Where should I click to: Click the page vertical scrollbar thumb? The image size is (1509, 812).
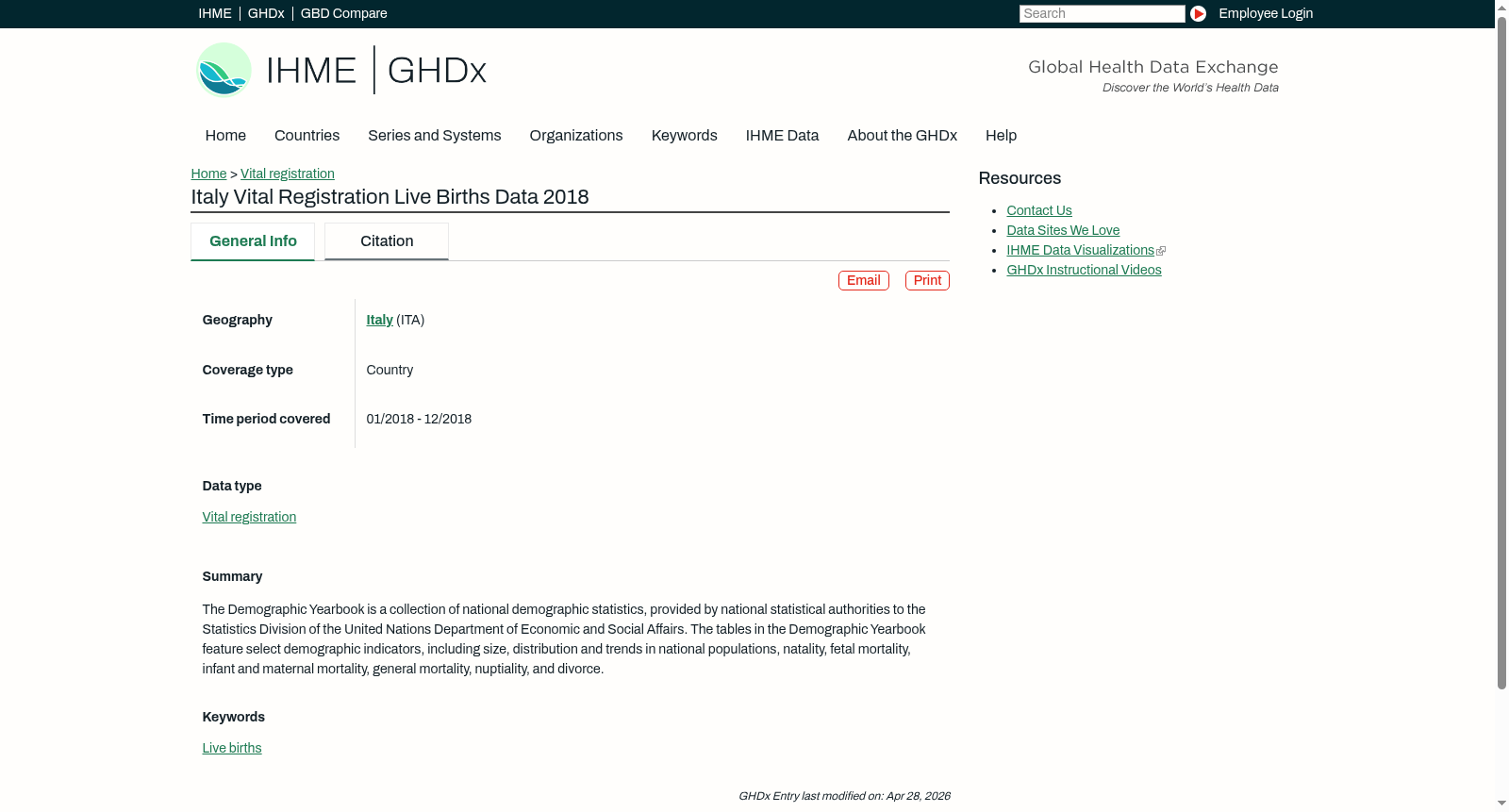click(x=1501, y=353)
